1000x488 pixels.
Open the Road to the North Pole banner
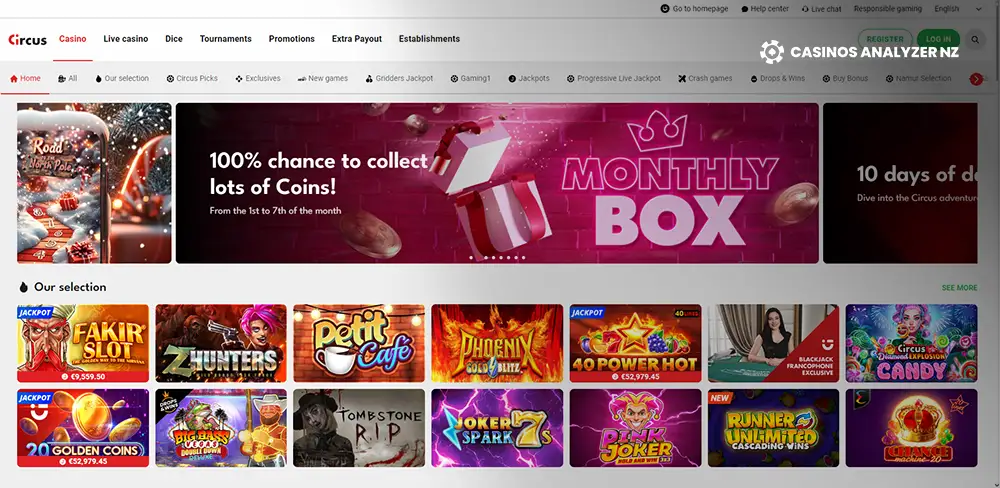pos(94,183)
